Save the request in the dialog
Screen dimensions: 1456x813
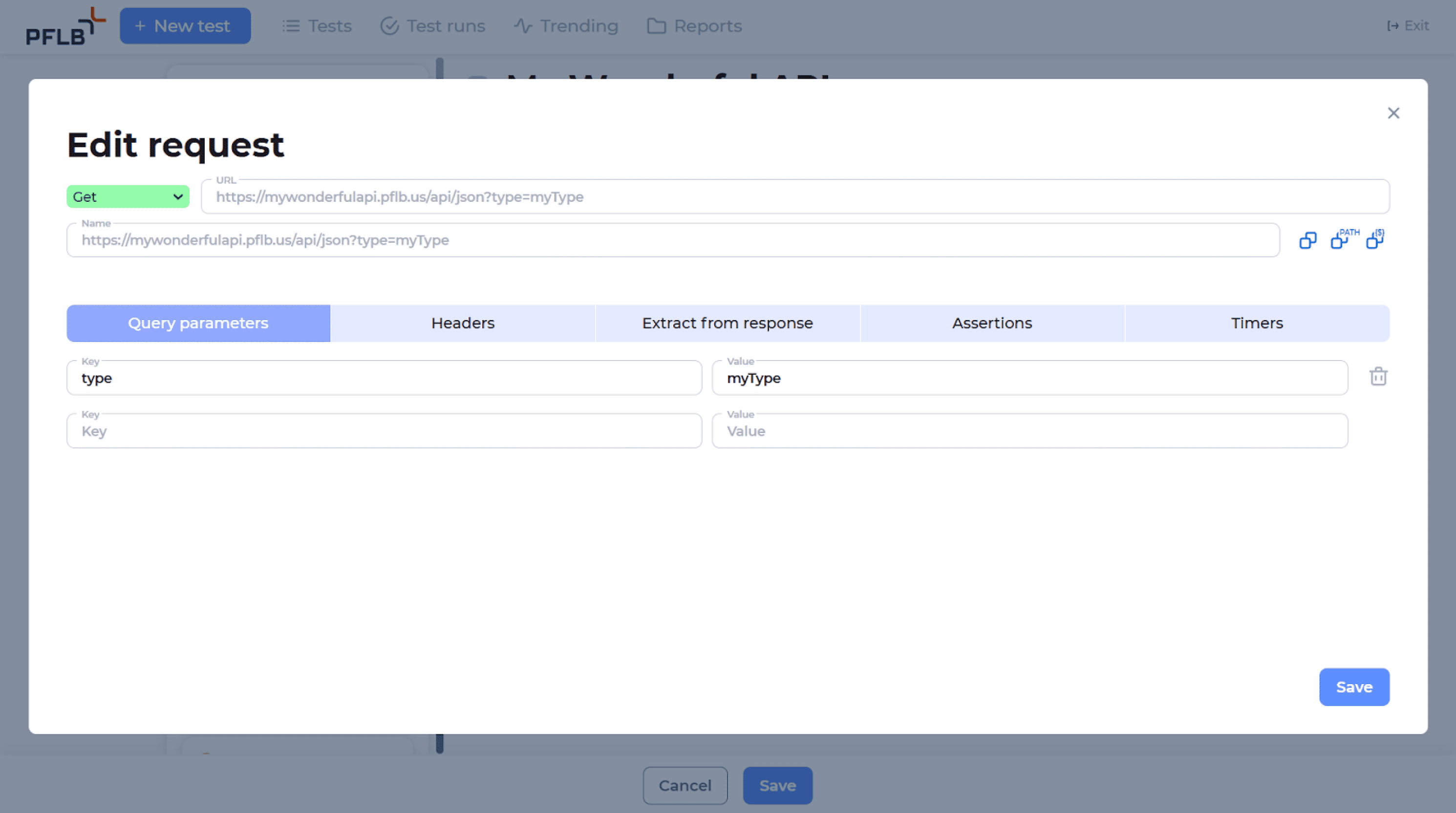(1354, 687)
